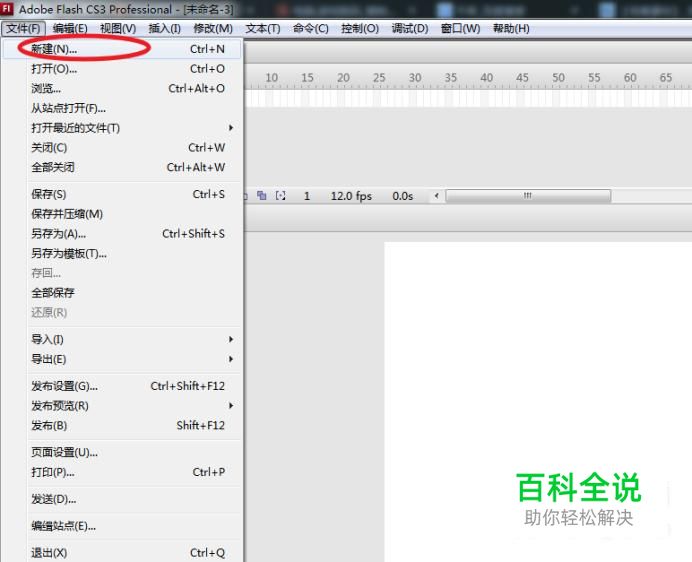Screen dimensions: 692x562
Task: Select 保存并压缩(M) entry
Action: point(122,214)
